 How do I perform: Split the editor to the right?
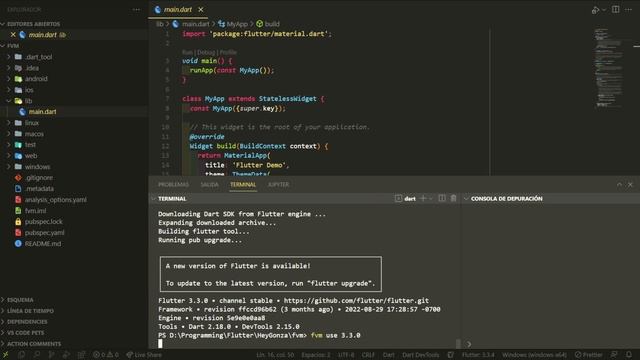(x=616, y=9)
